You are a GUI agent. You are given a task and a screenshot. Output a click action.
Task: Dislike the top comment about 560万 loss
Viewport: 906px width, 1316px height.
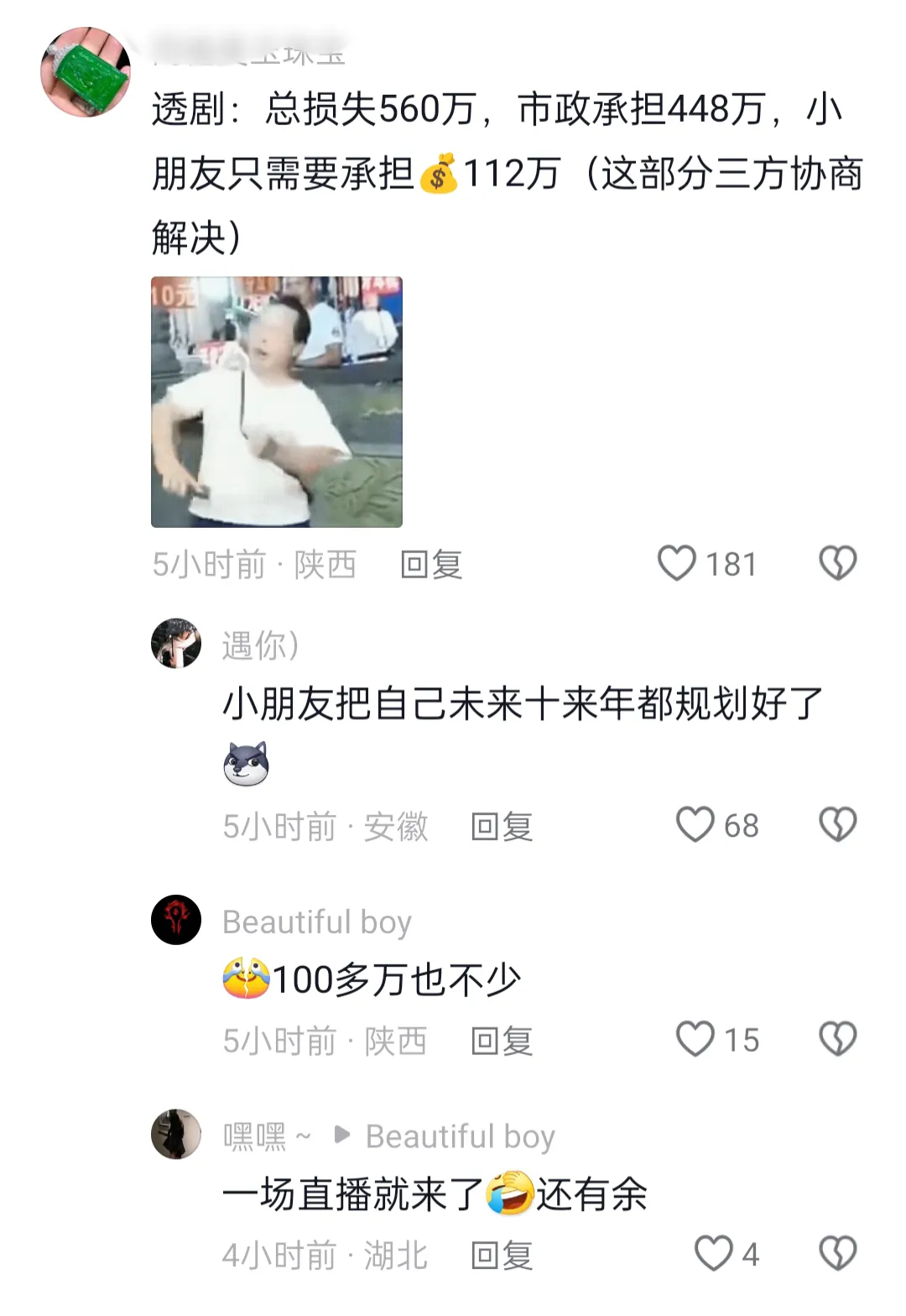click(x=837, y=563)
